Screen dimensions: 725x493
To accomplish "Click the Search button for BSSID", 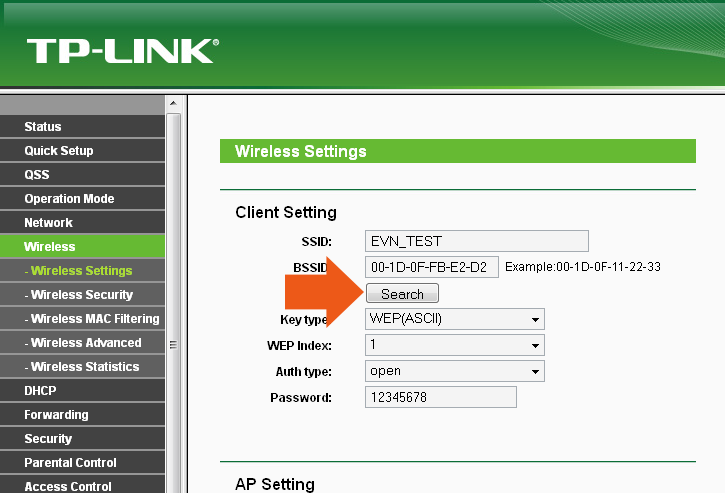I will 402,294.
